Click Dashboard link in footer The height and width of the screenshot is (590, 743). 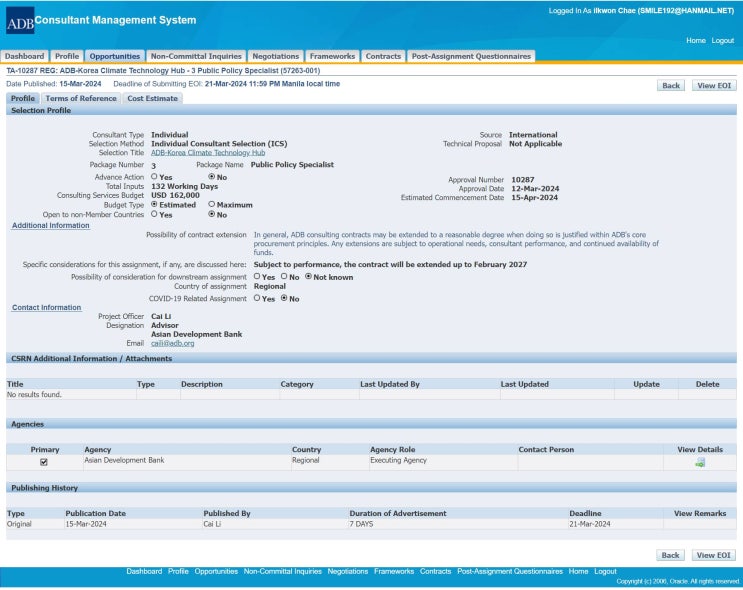144,571
